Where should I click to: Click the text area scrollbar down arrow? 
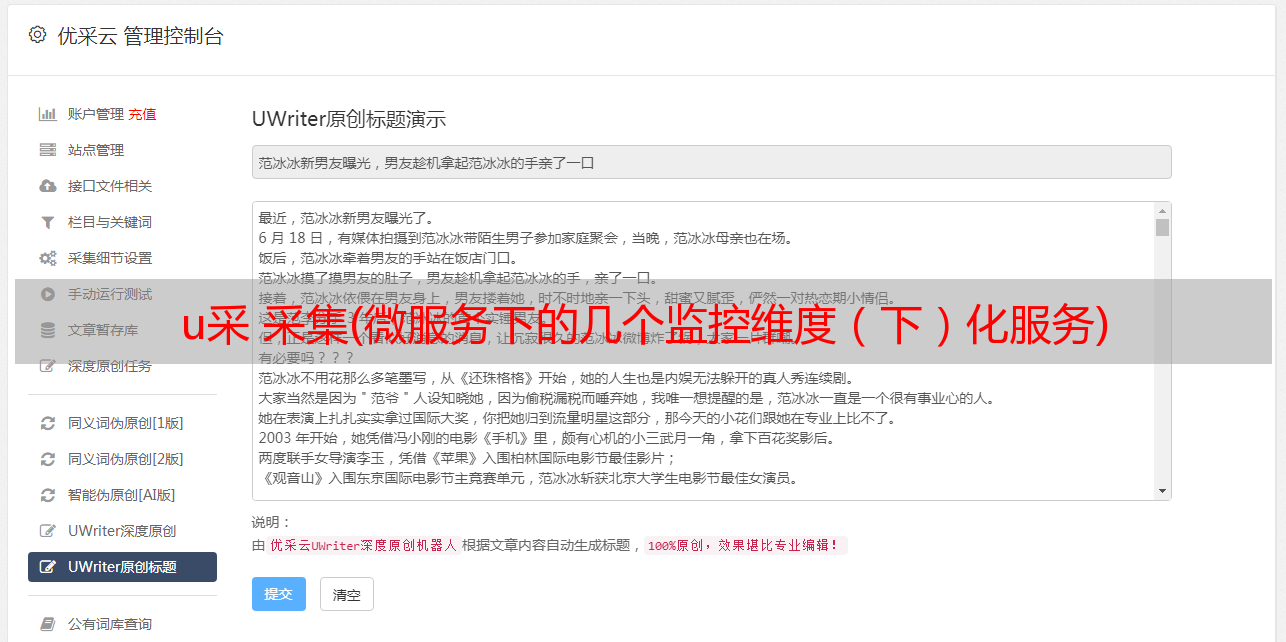(1162, 491)
